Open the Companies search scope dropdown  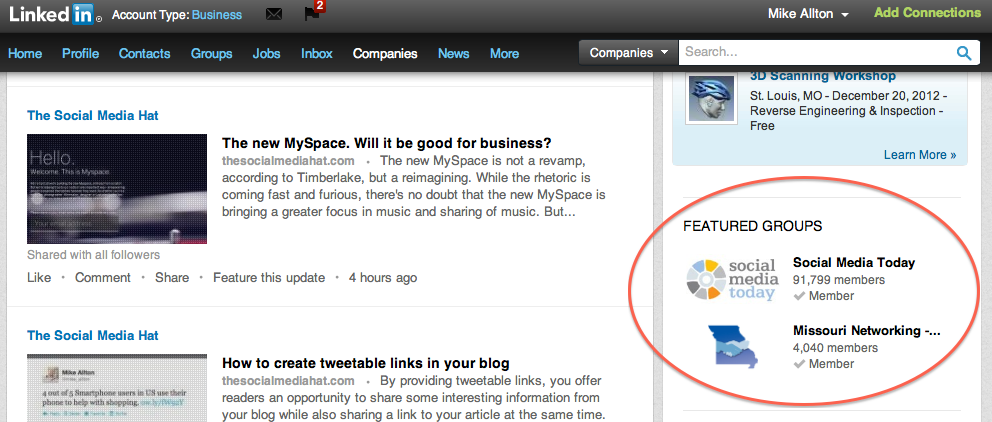[x=628, y=53]
